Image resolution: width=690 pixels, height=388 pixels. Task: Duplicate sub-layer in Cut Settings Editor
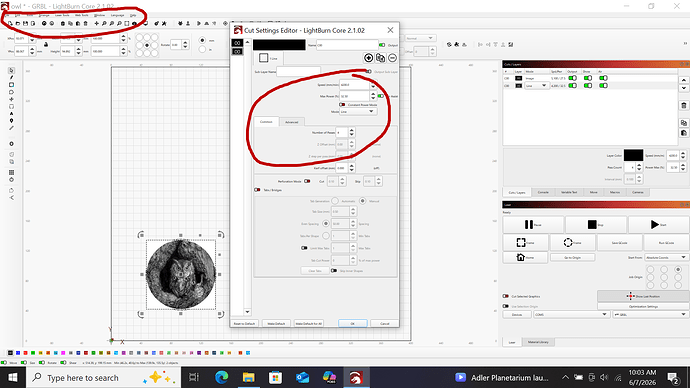click(381, 58)
